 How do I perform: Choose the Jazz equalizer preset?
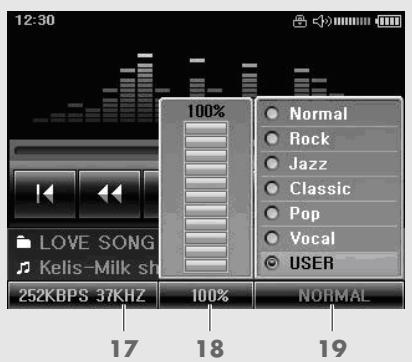click(329, 164)
